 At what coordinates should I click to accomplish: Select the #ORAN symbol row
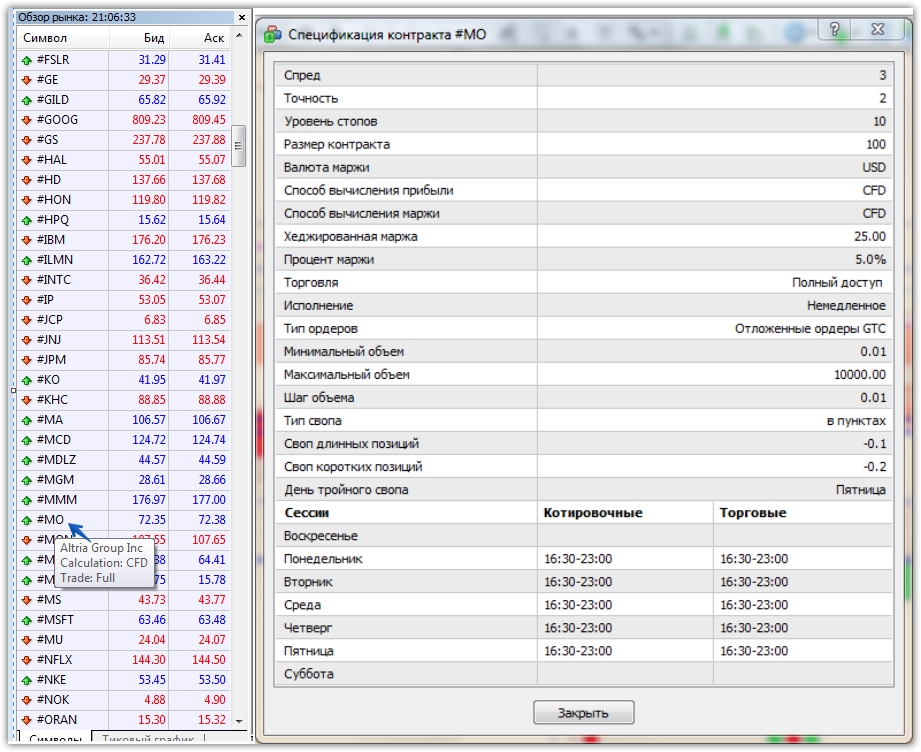pos(124,720)
